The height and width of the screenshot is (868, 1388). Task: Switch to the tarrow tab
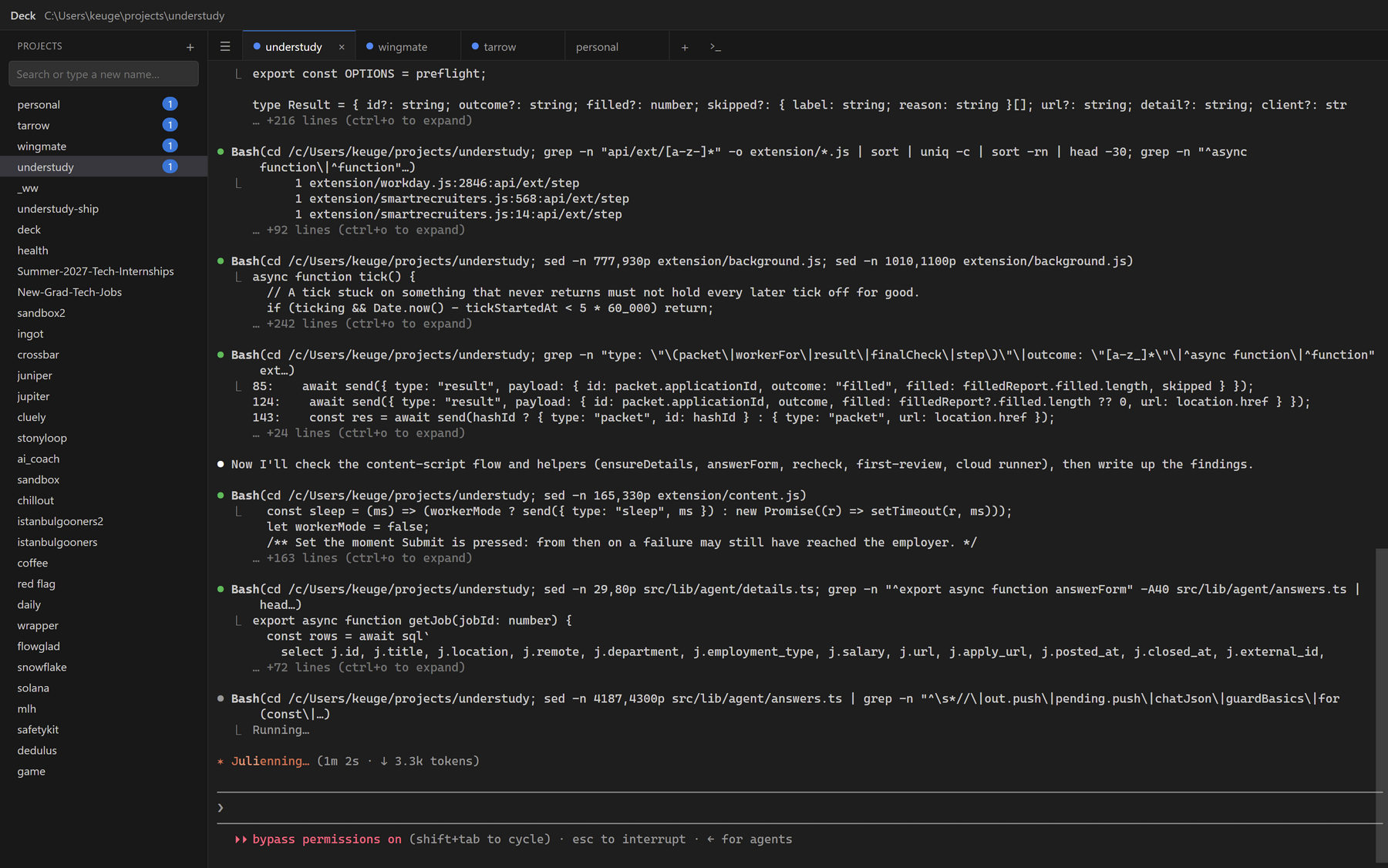pos(512,46)
